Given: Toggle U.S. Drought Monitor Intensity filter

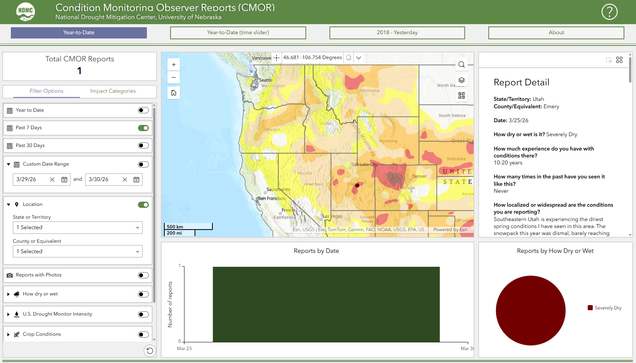Looking at the screenshot, I should 143,314.
